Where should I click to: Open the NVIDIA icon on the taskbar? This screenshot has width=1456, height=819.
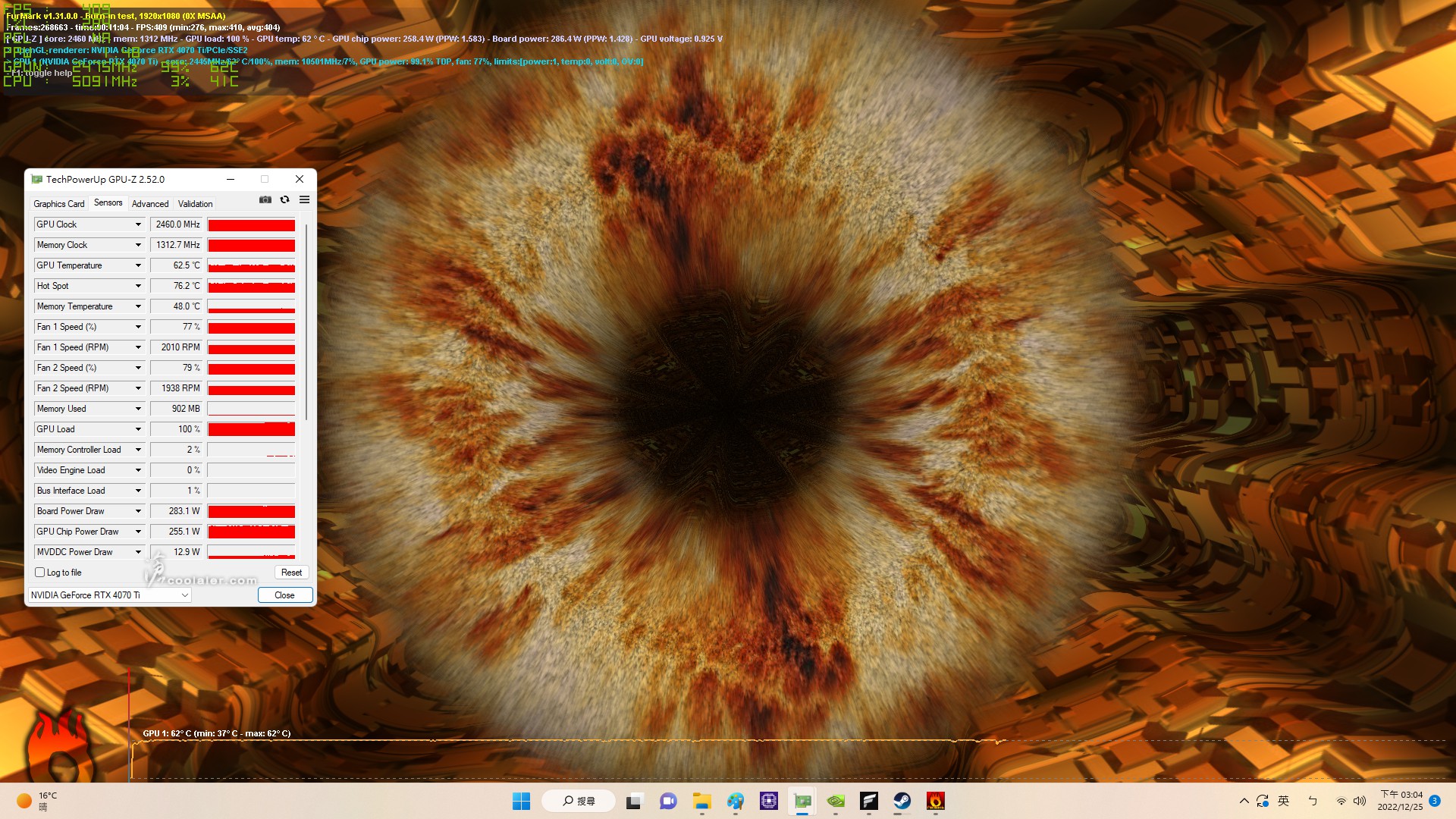(x=836, y=801)
